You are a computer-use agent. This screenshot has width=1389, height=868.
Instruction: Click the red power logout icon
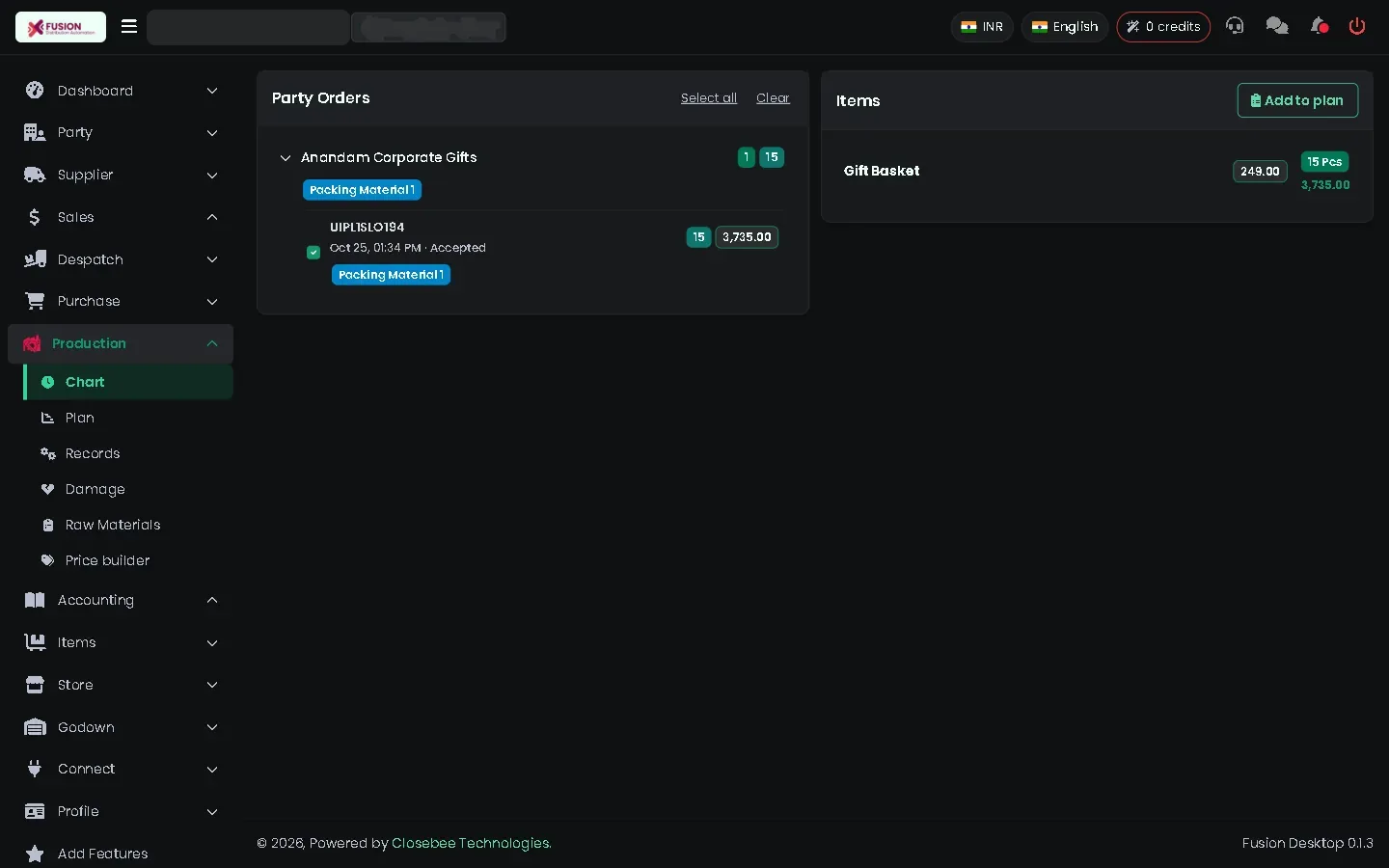tap(1357, 26)
